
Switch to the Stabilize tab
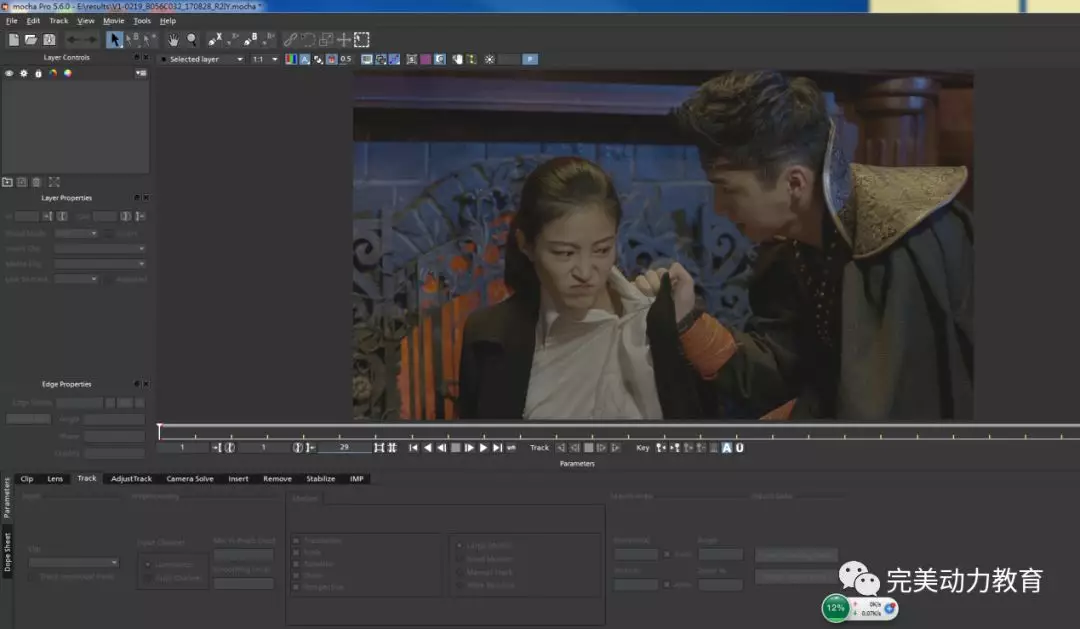pyautogui.click(x=320, y=479)
